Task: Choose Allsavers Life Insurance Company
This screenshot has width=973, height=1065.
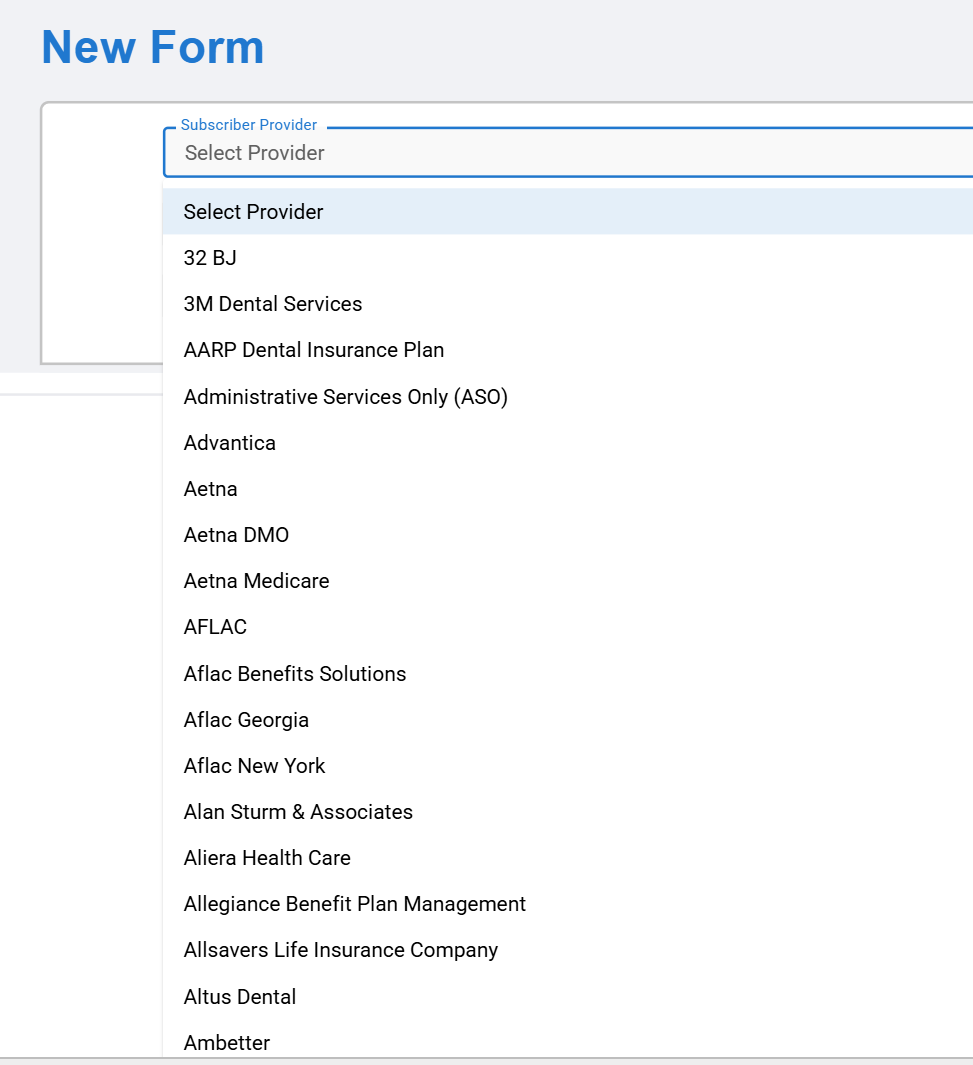Action: 341,950
